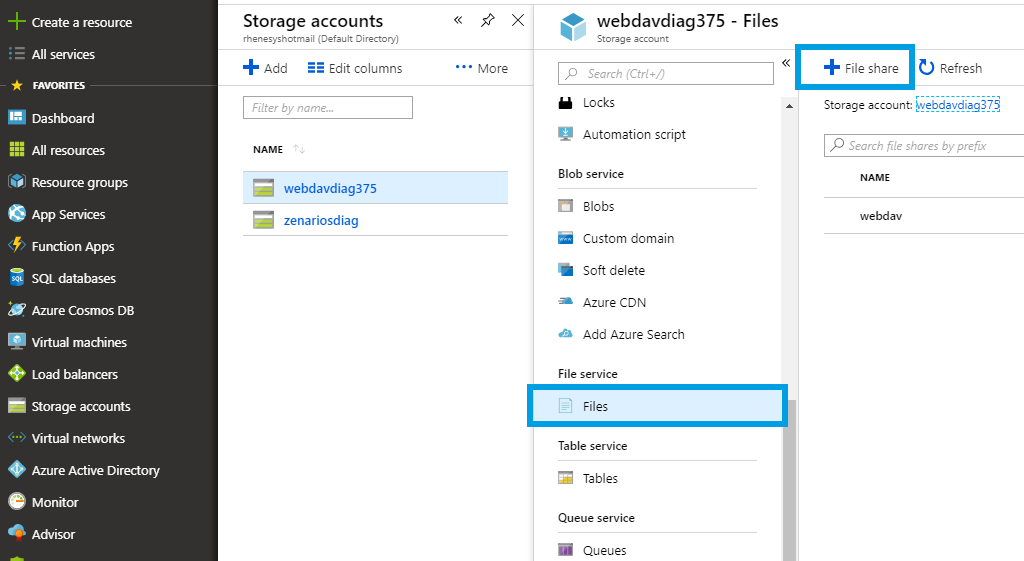Viewport: 1024px width, 561px height.
Task: Collapse the resource menu with double chevron
Action: pos(786,63)
